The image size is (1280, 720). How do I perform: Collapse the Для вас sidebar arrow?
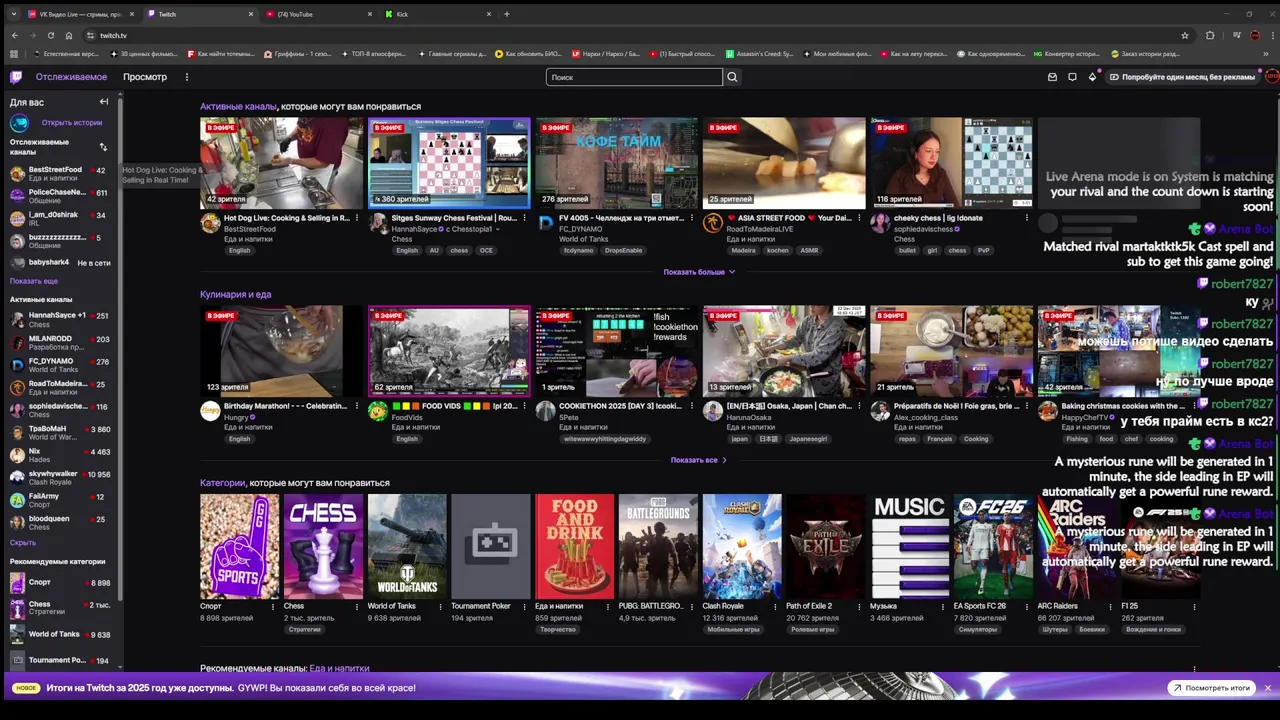(x=103, y=102)
